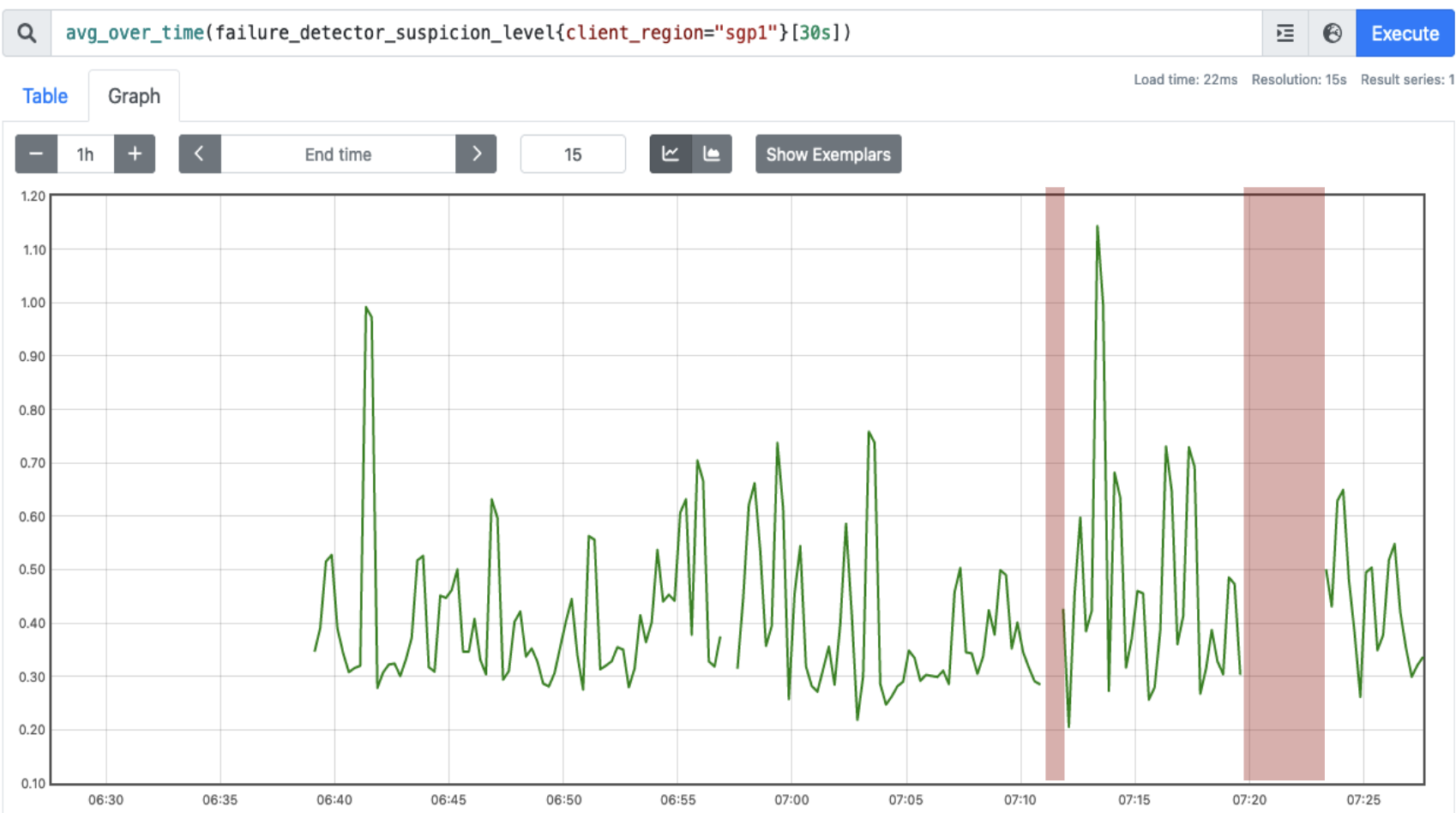Click the wide red shaded region after 07:20
This screenshot has height=813, width=1456.
pos(1284,480)
